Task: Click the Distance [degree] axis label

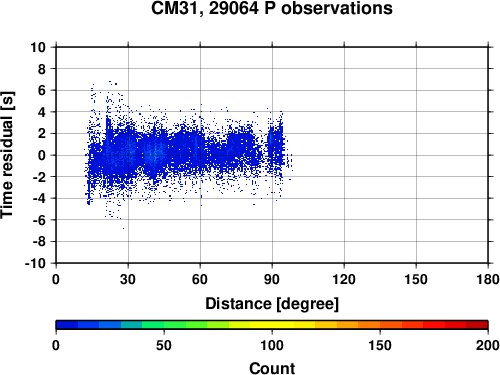Action: tap(272, 304)
